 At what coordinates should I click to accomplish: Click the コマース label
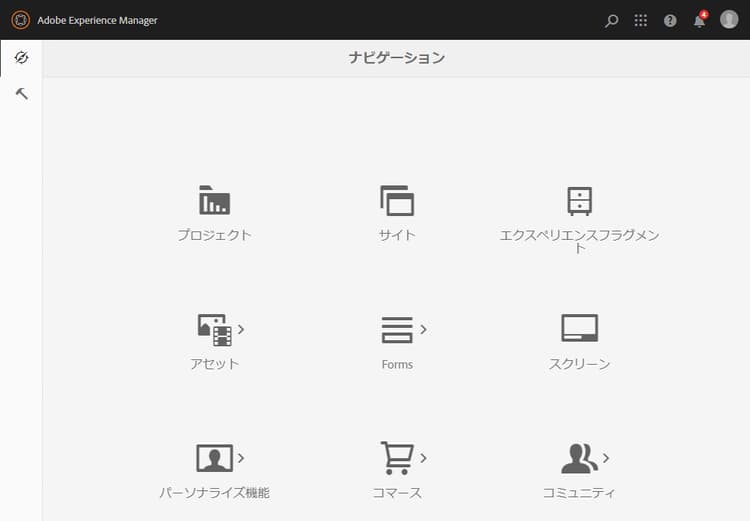coord(397,493)
